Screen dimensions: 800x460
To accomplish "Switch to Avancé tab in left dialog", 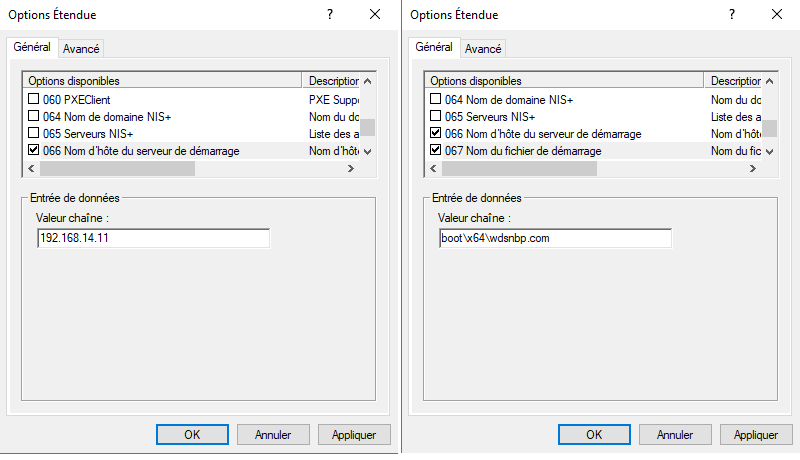I will [82, 48].
